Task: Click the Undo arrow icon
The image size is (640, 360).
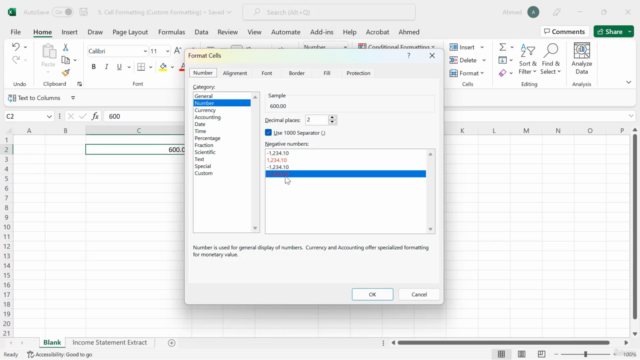Action: tap(16, 47)
